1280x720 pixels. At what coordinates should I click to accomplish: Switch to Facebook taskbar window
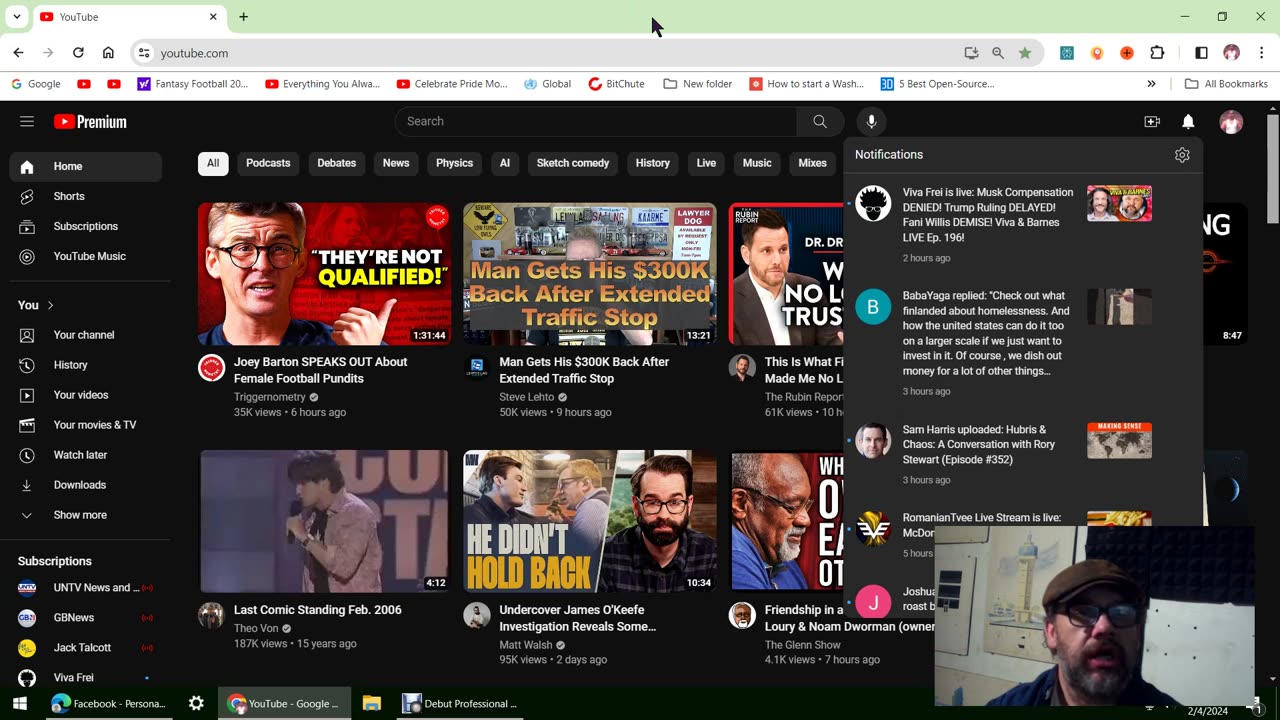pyautogui.click(x=108, y=703)
